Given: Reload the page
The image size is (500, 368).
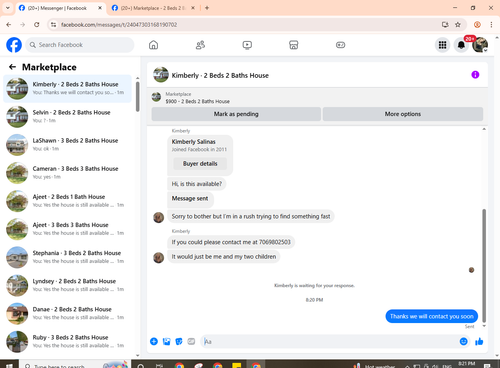Looking at the screenshot, I should pyautogui.click(x=37, y=25).
